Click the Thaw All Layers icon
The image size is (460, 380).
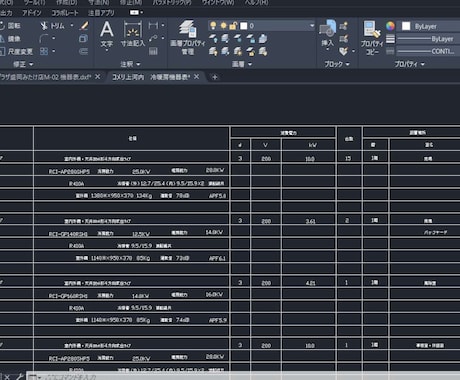point(238,51)
